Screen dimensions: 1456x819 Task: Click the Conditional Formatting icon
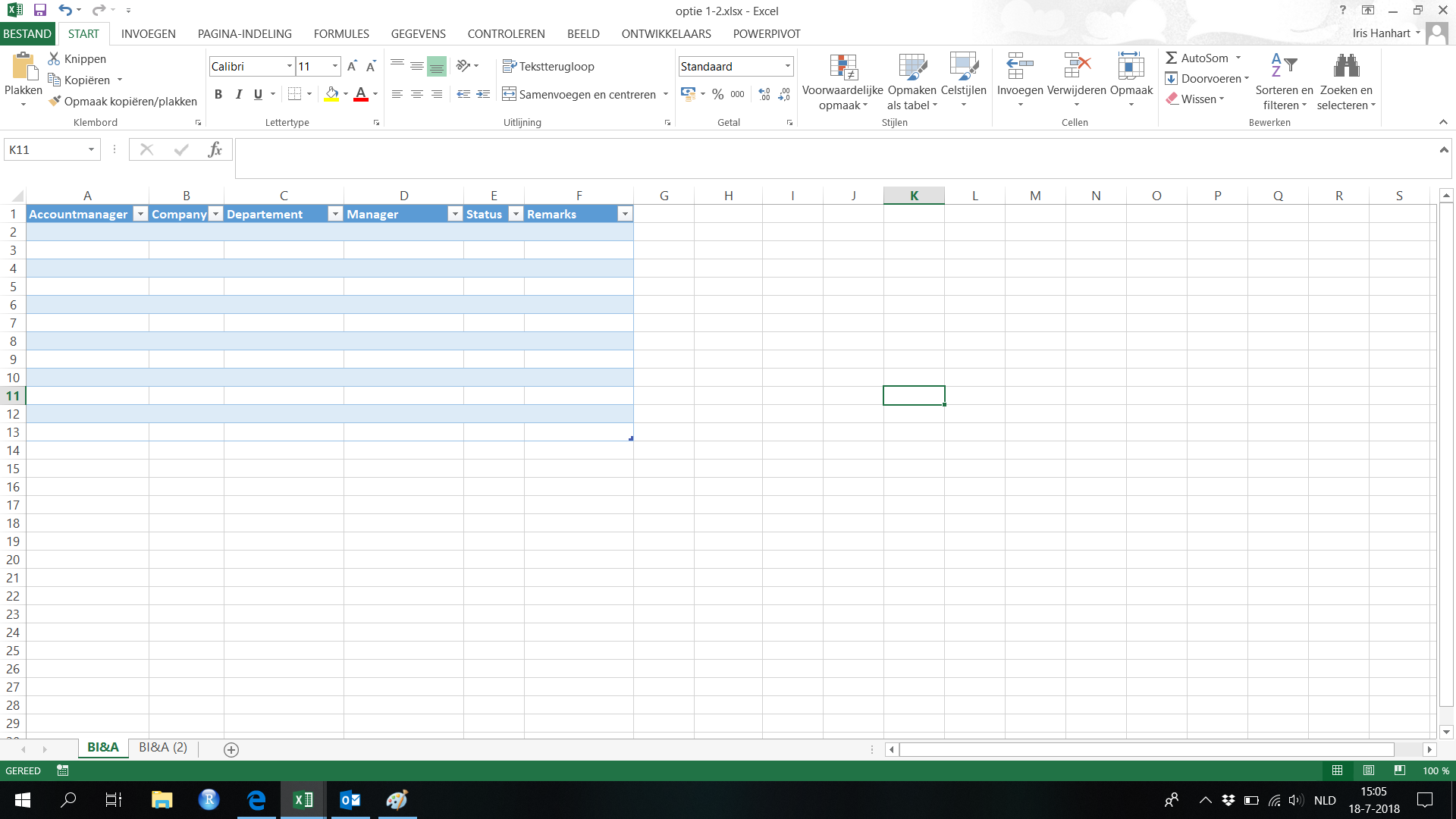[843, 68]
